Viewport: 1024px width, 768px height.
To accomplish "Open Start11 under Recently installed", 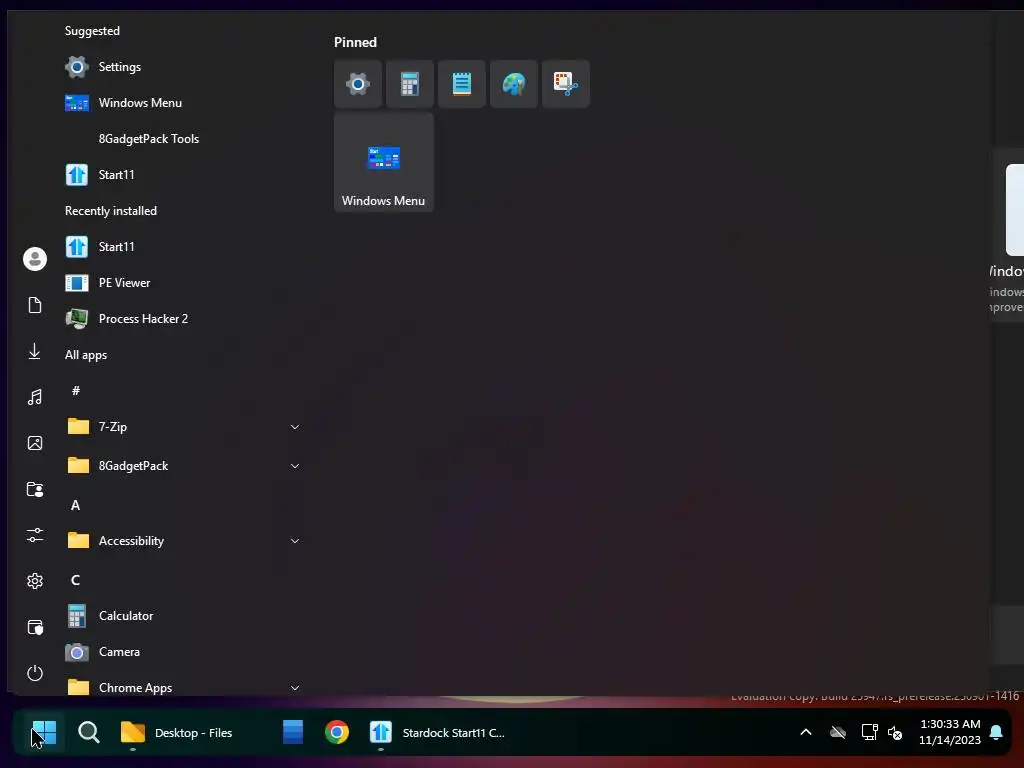I will coord(183,246).
